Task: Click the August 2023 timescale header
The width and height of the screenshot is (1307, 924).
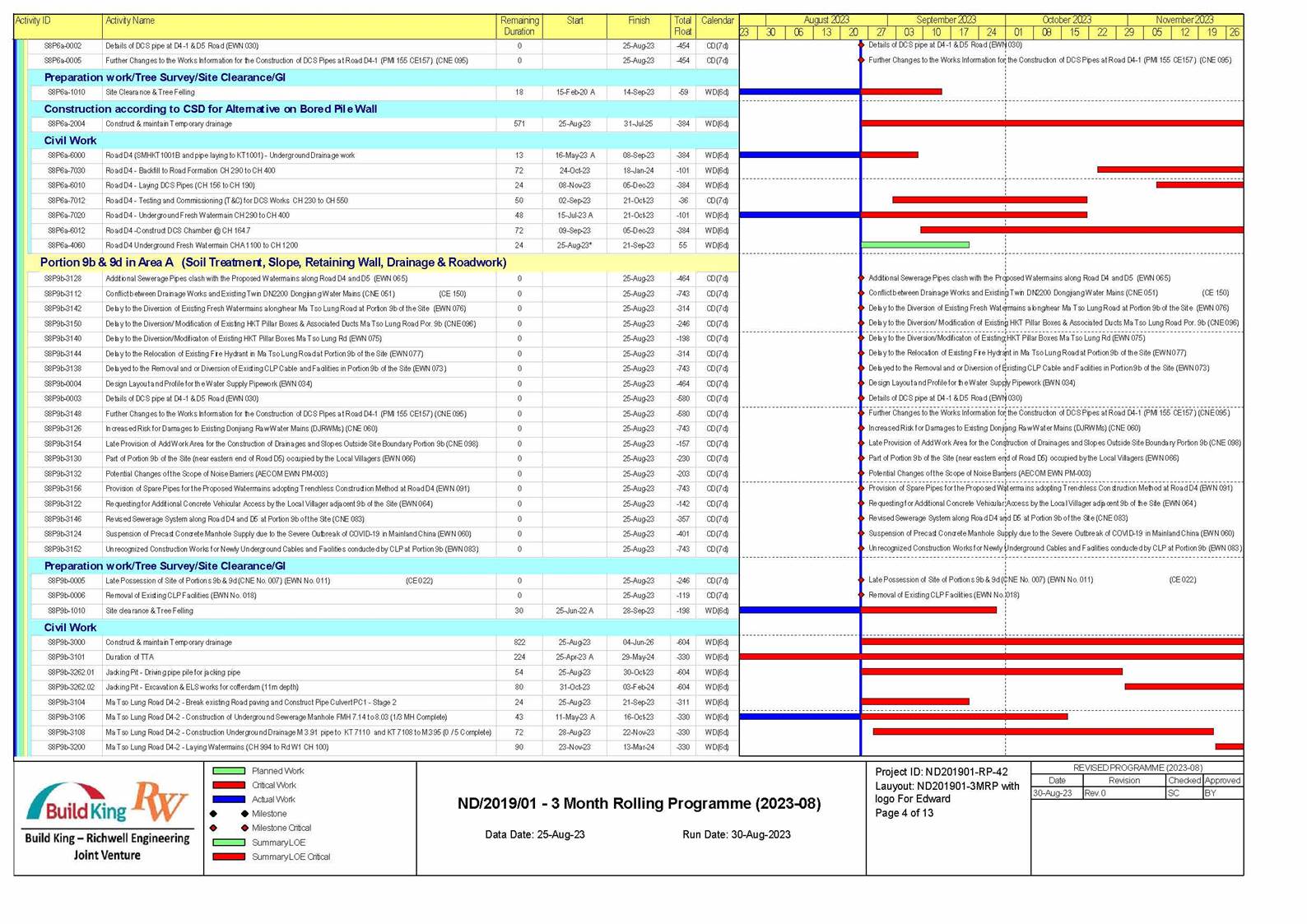Action: point(826,20)
